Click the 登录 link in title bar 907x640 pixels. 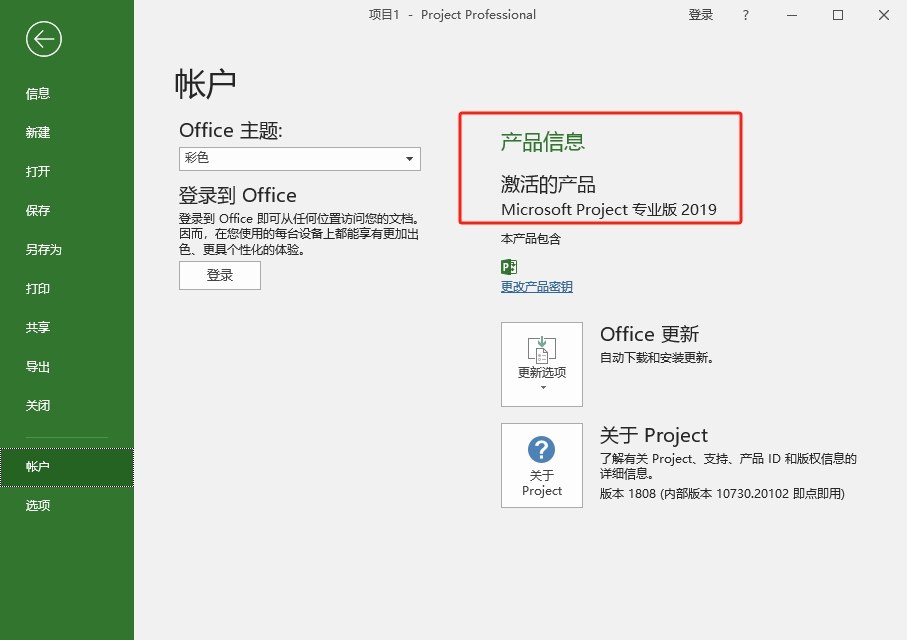[x=700, y=15]
